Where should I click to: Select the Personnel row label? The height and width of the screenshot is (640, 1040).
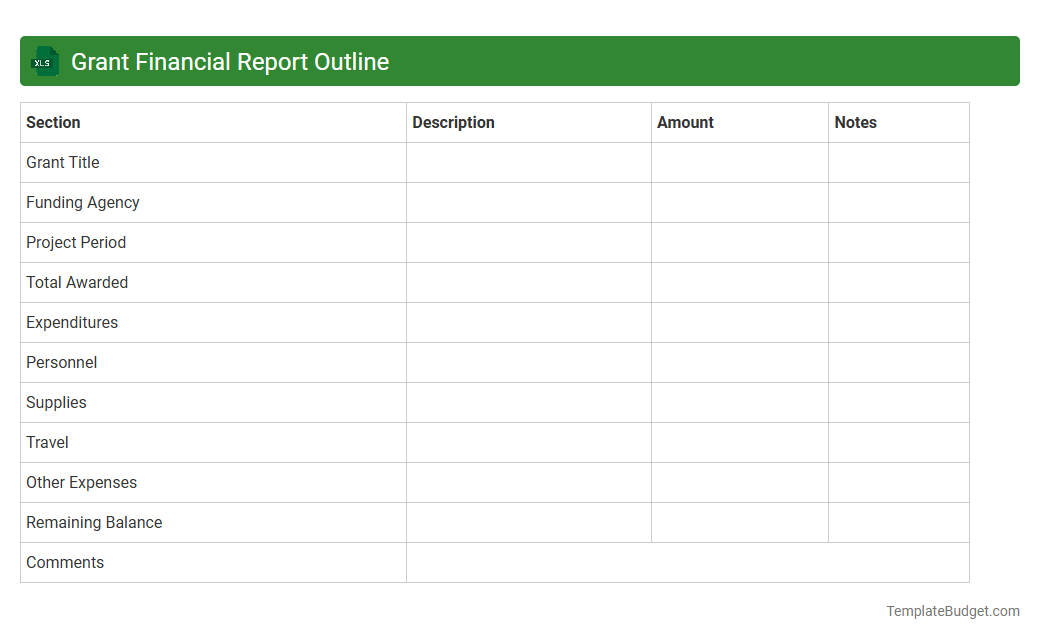pyautogui.click(x=61, y=362)
